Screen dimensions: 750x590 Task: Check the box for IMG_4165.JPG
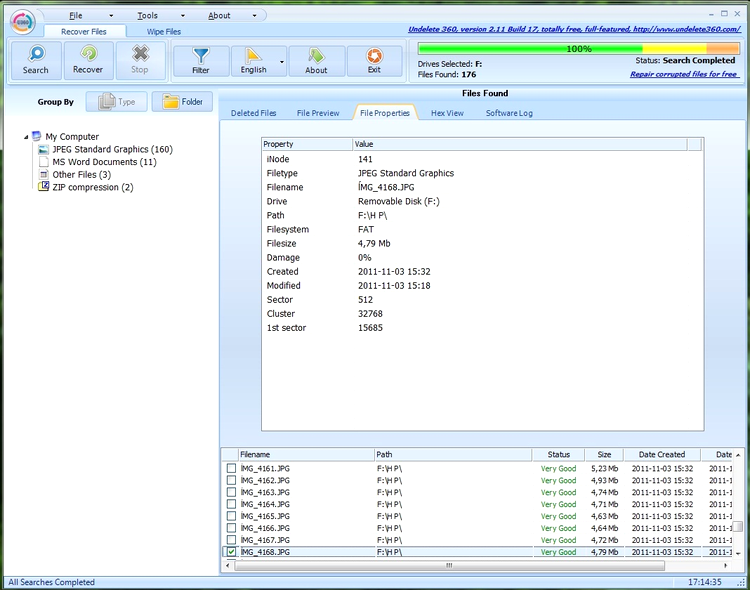(x=232, y=516)
